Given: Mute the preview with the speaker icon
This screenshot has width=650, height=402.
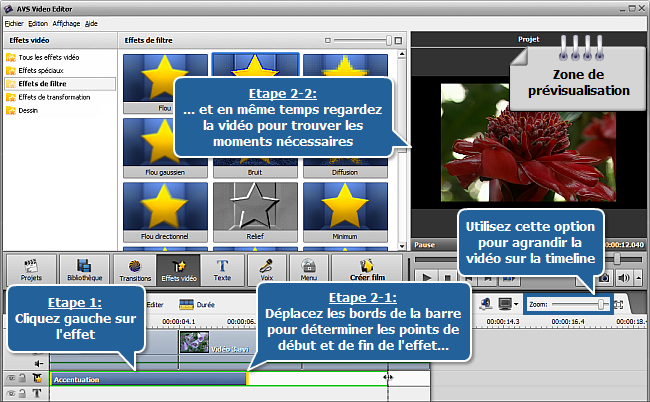Looking at the screenshot, I should (x=623, y=278).
